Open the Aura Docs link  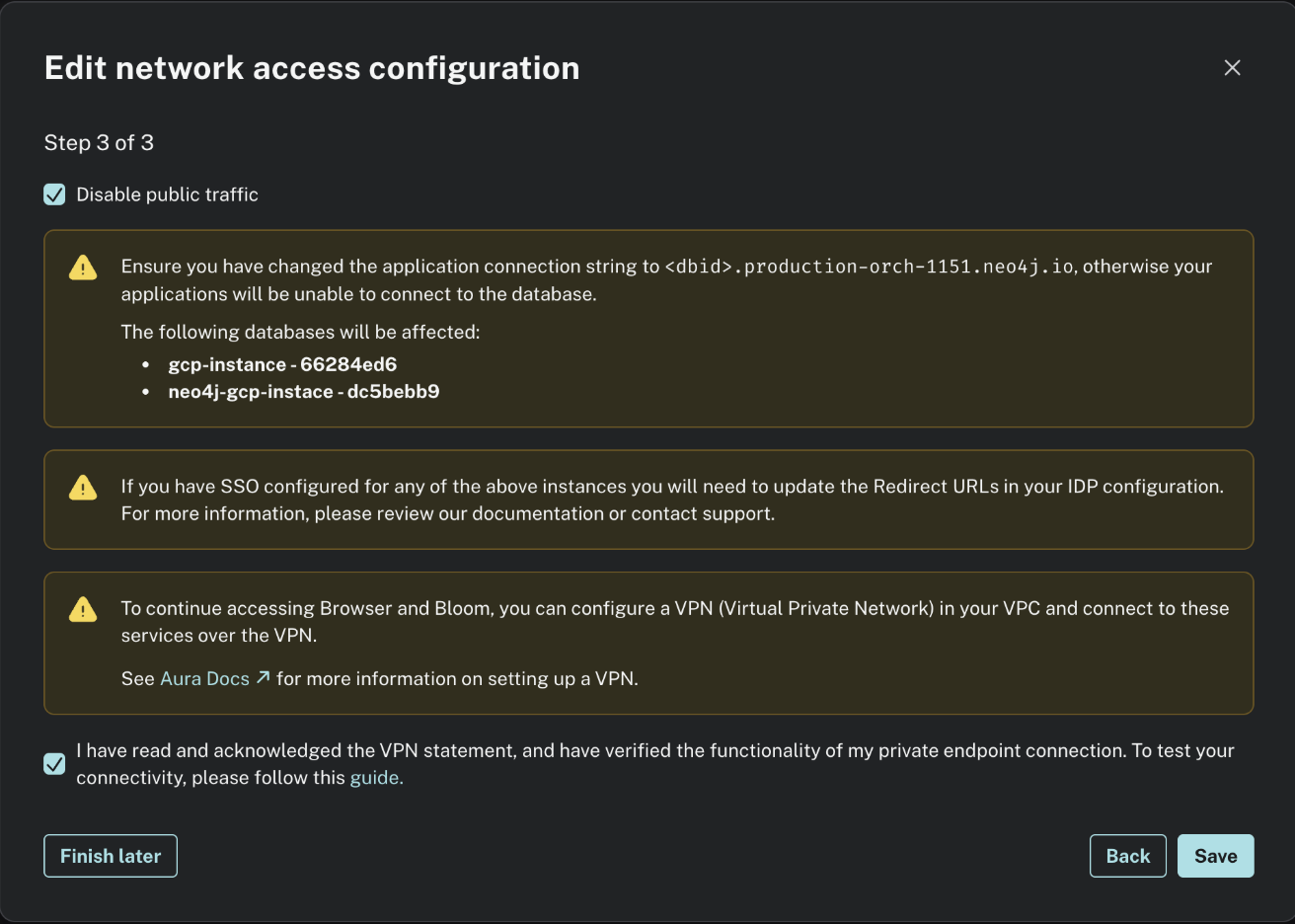click(204, 678)
